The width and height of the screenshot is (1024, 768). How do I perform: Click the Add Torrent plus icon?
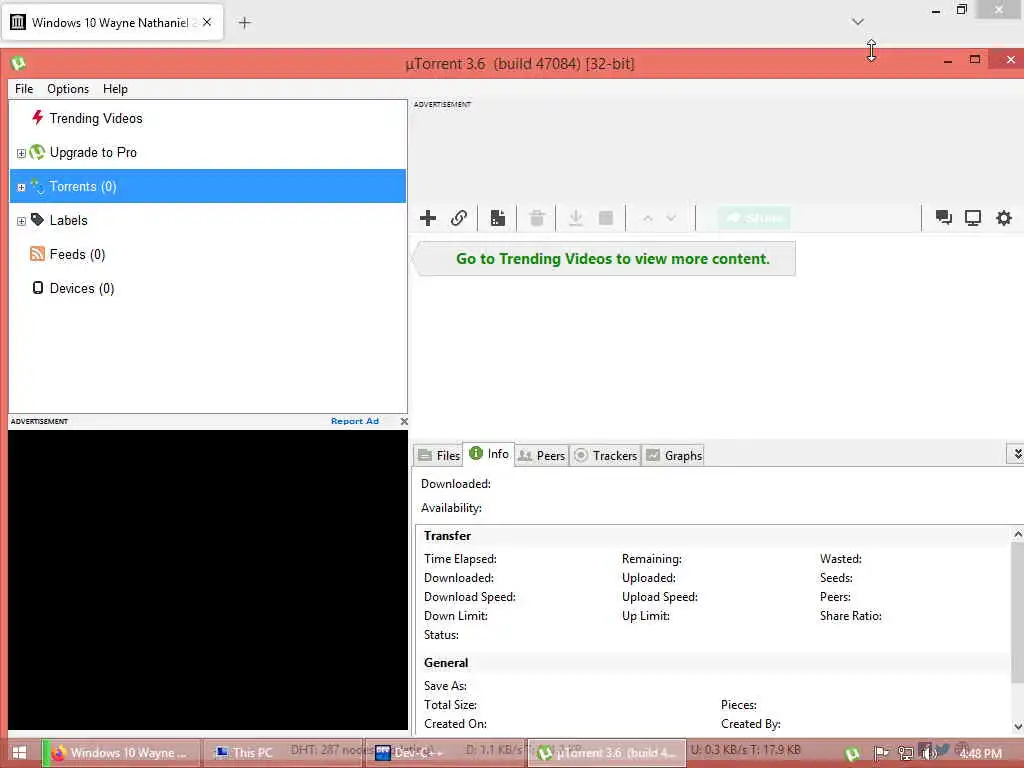(428, 218)
